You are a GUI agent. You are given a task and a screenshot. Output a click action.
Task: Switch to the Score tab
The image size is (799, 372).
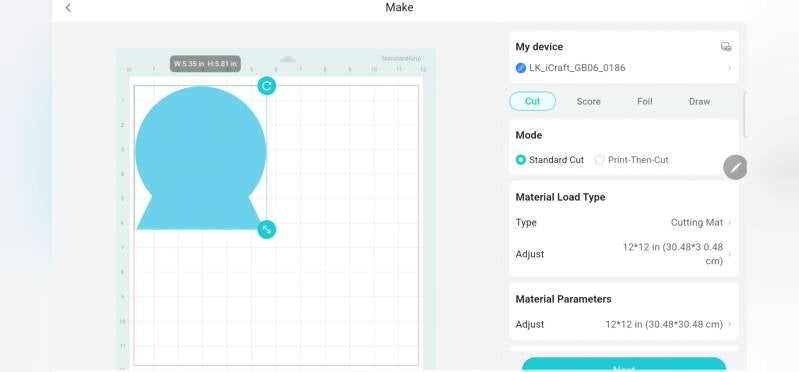click(x=589, y=101)
